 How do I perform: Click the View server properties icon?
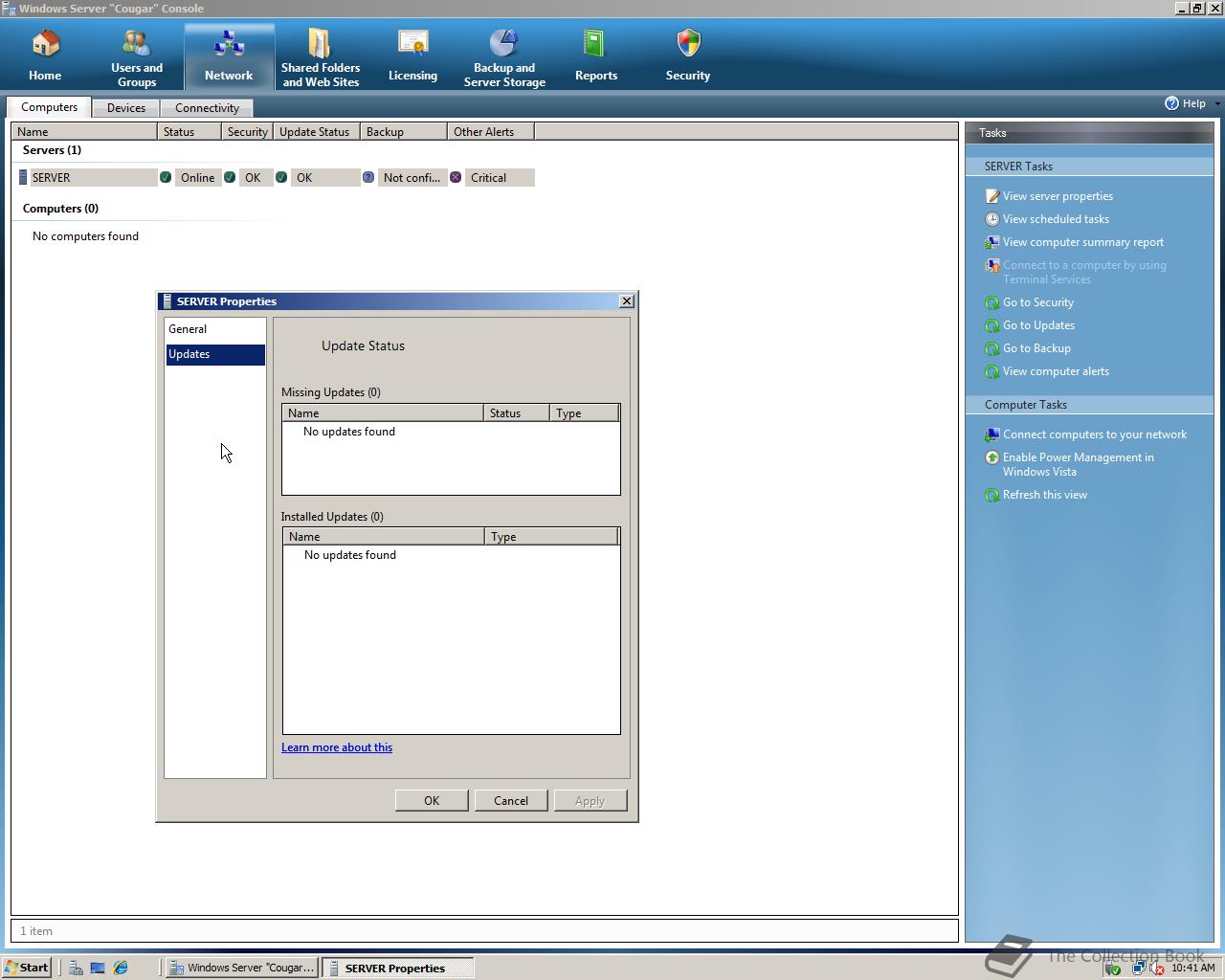[x=992, y=196]
